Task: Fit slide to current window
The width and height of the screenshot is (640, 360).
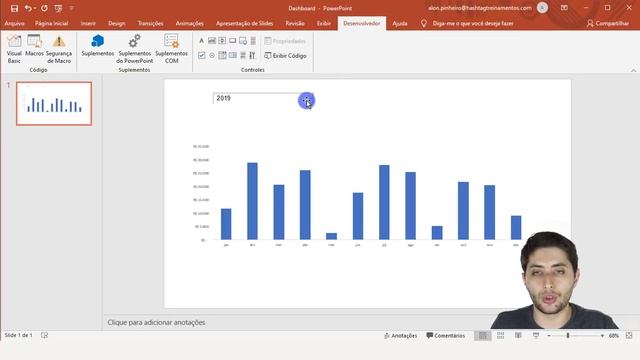Action: point(629,336)
